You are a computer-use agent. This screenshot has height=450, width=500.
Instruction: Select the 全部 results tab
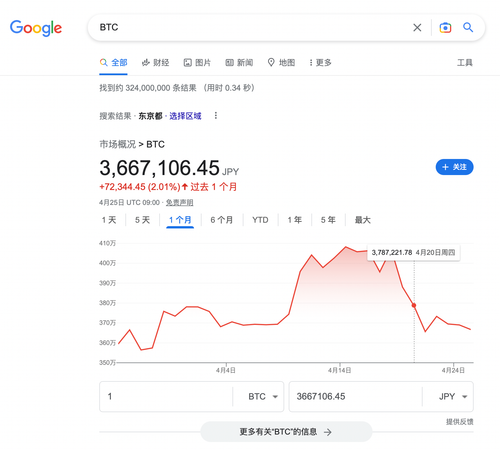114,63
